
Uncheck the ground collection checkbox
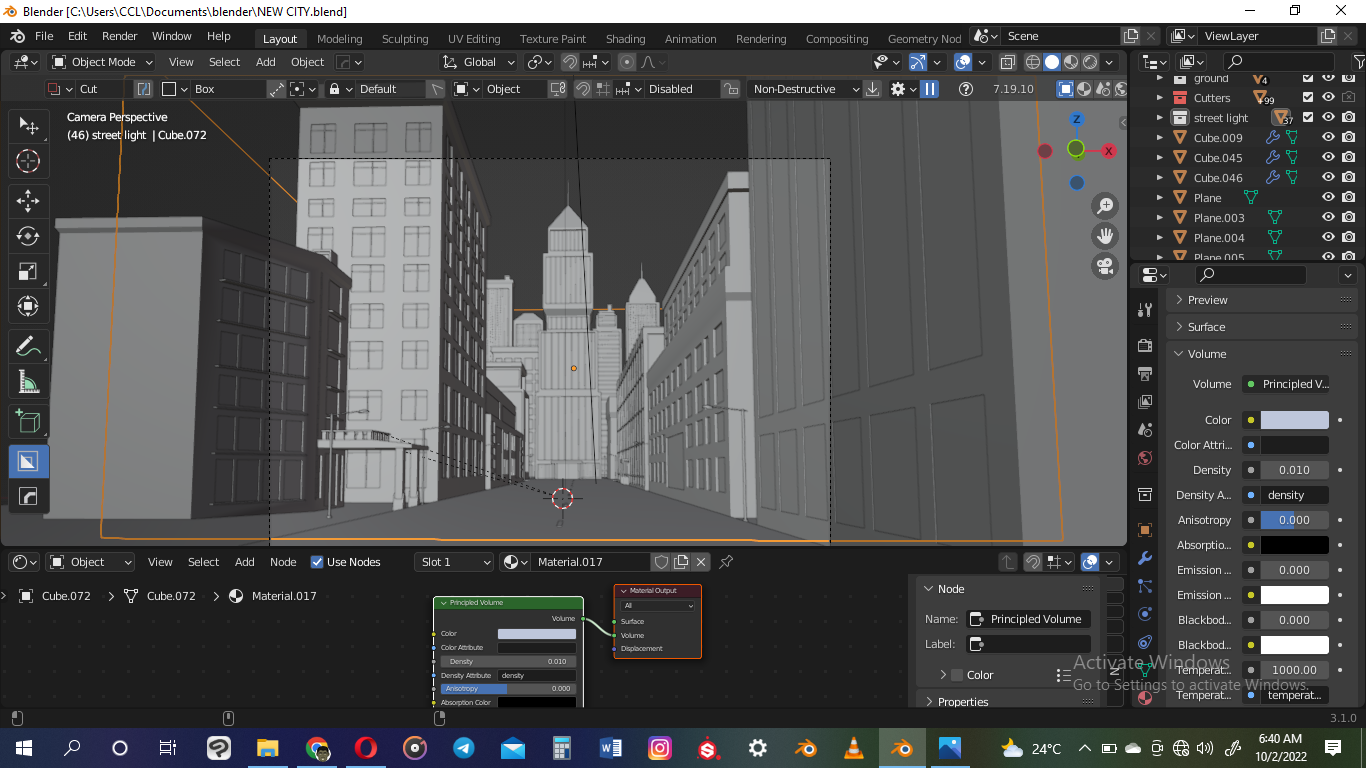pyautogui.click(x=1308, y=78)
